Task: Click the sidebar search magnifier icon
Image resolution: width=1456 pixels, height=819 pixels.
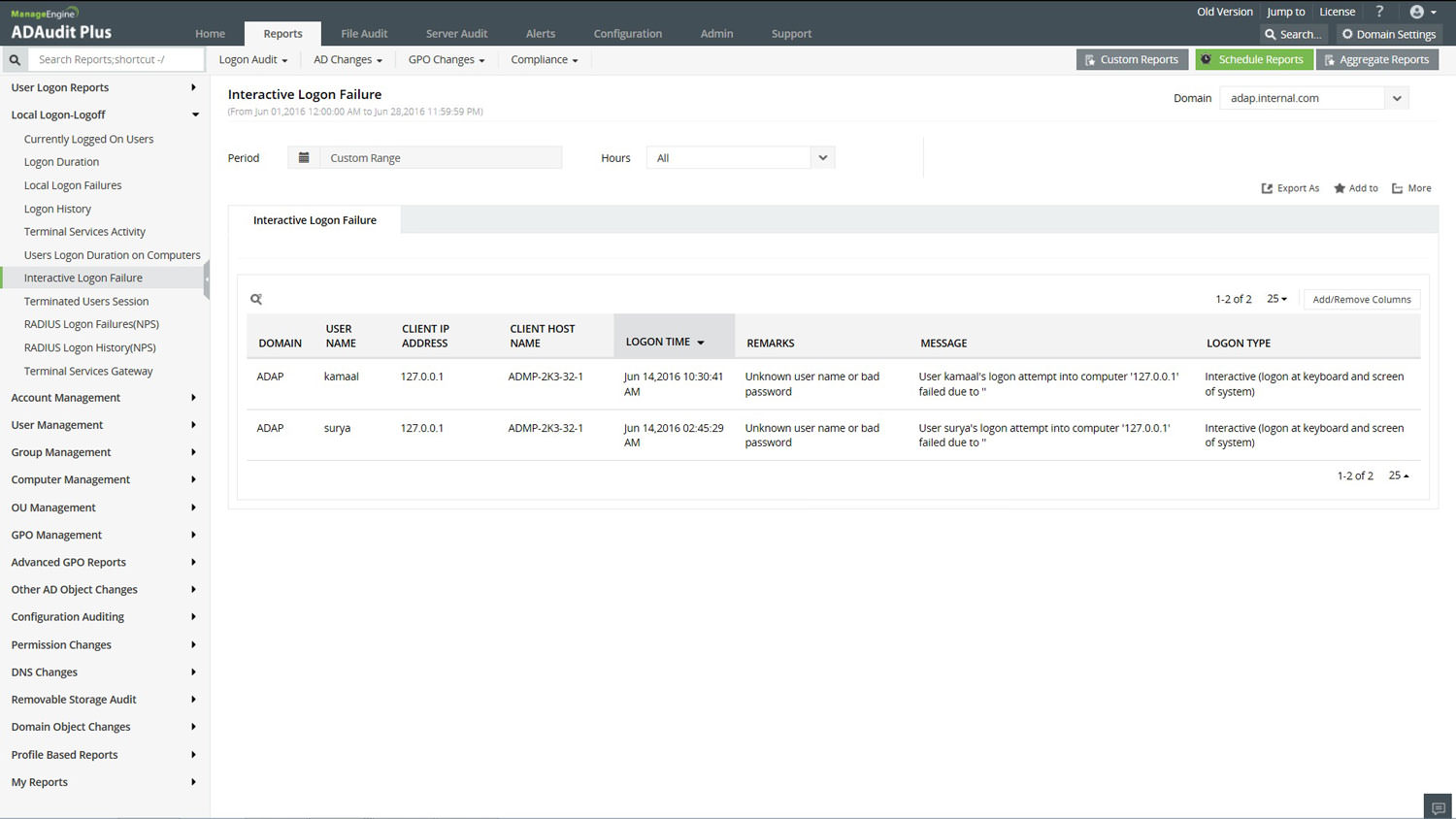Action: point(15,60)
